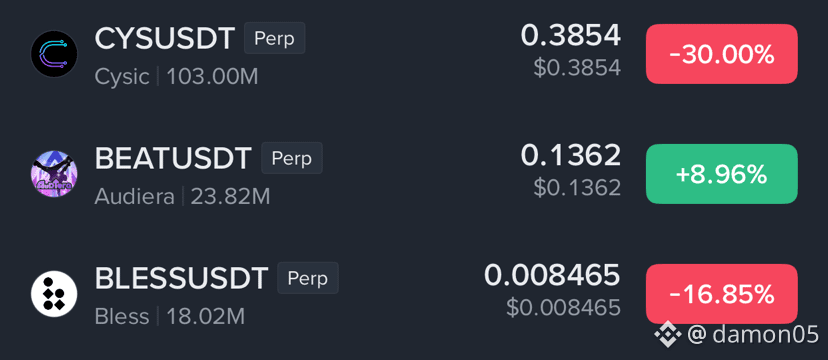The image size is (828, 360).
Task: Click the Cysic 103.00M volume label
Action: pos(176,77)
